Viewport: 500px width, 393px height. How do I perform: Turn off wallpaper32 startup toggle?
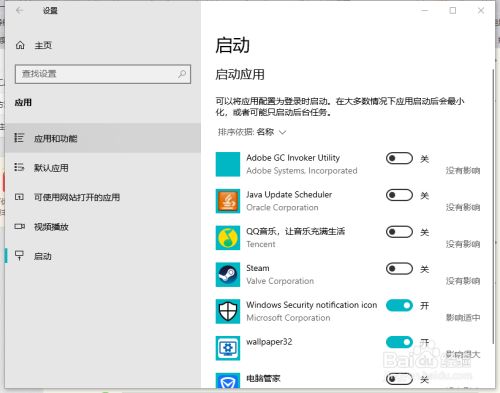(399, 342)
